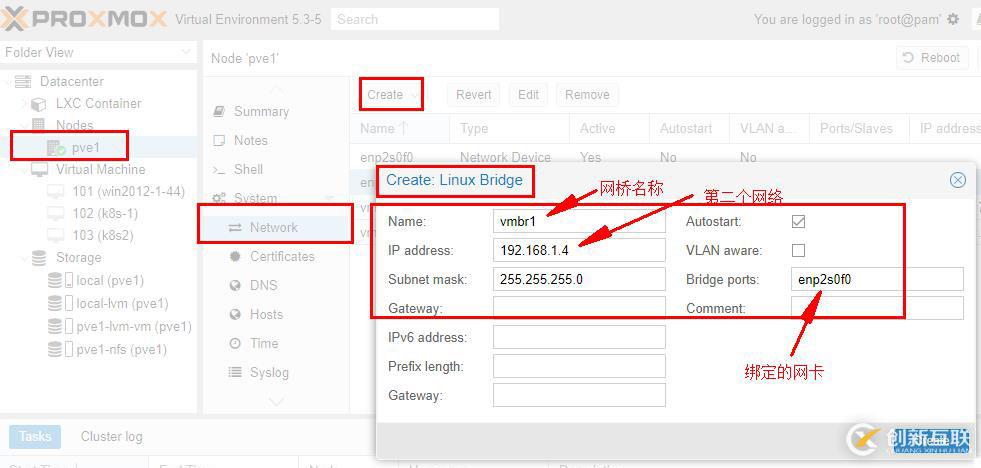Click the IPv6 address input field
This screenshot has height=468, width=981.
[579, 337]
